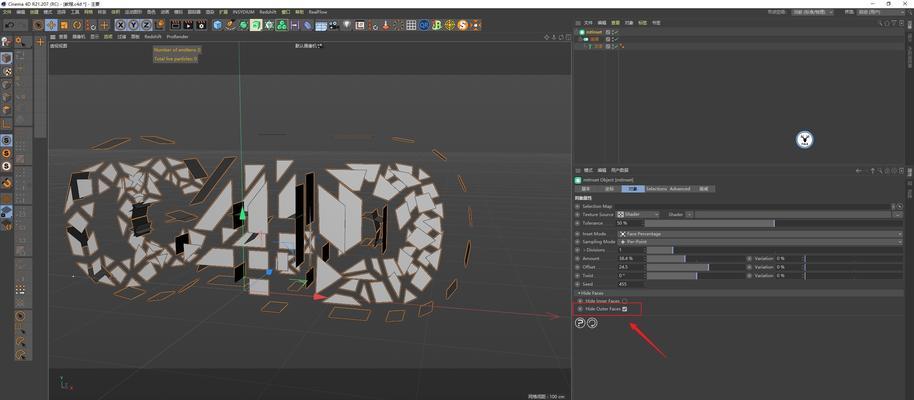Click the JB plugin icon in toolbar
Screen dimensions: 914x400
pyautogui.click(x=437, y=25)
